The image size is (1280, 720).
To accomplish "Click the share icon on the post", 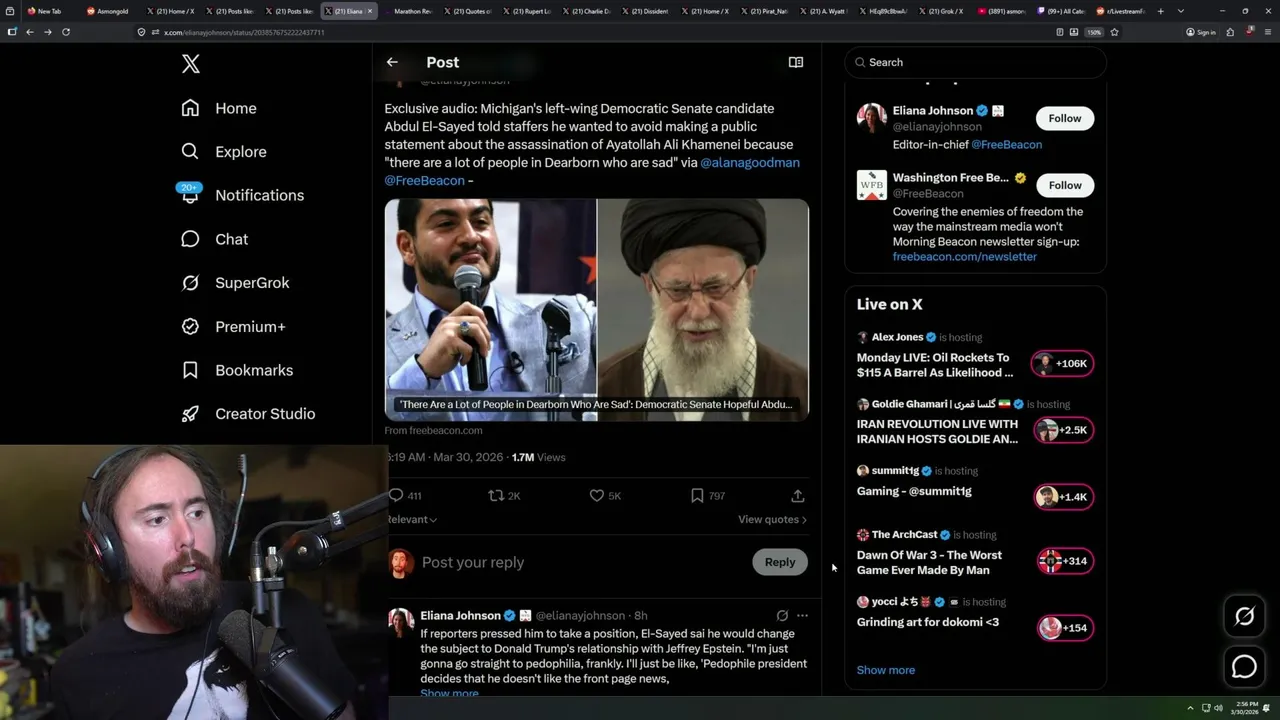I will point(797,496).
